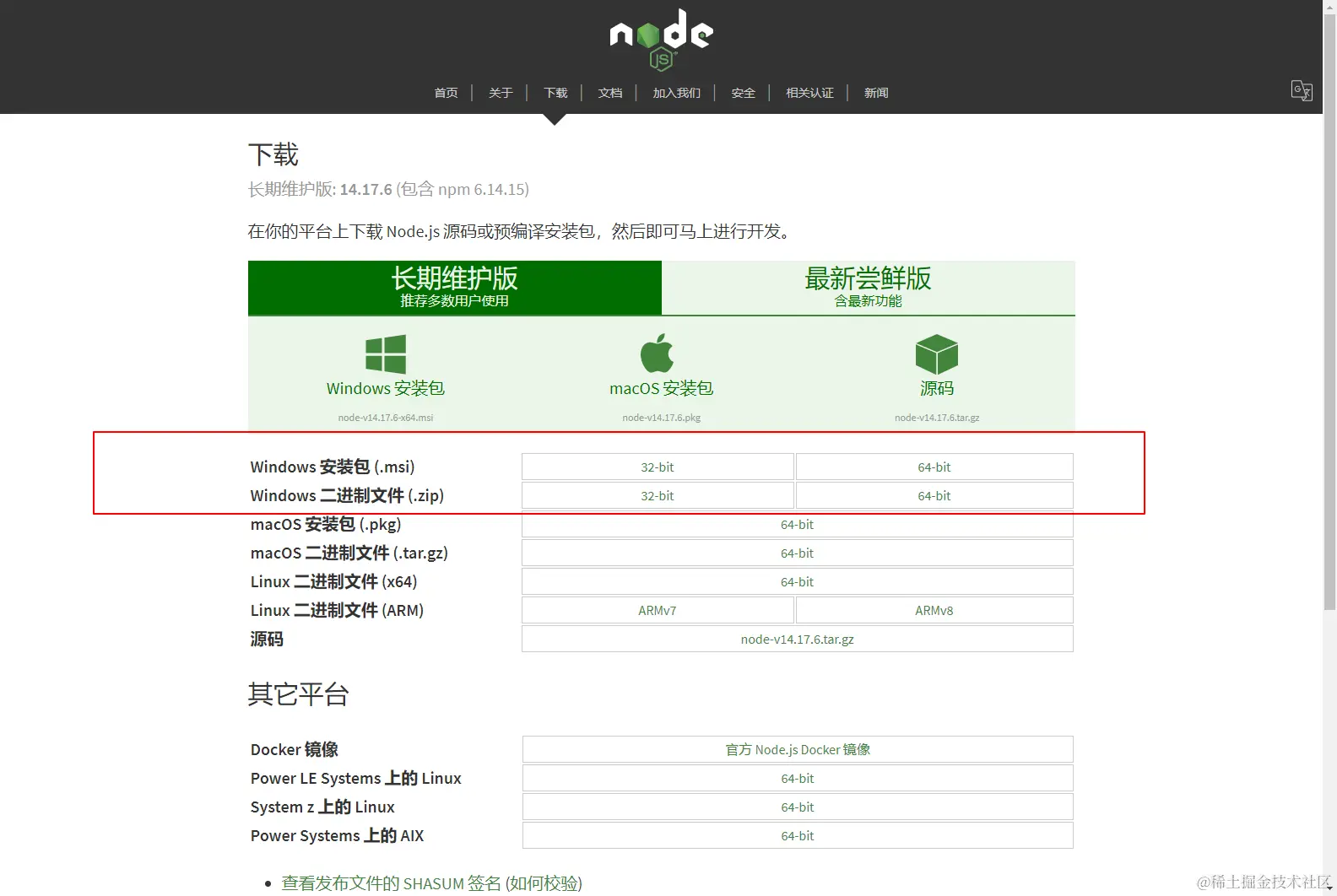
Task: Click the System z 上的 Linux label
Action: (322, 807)
